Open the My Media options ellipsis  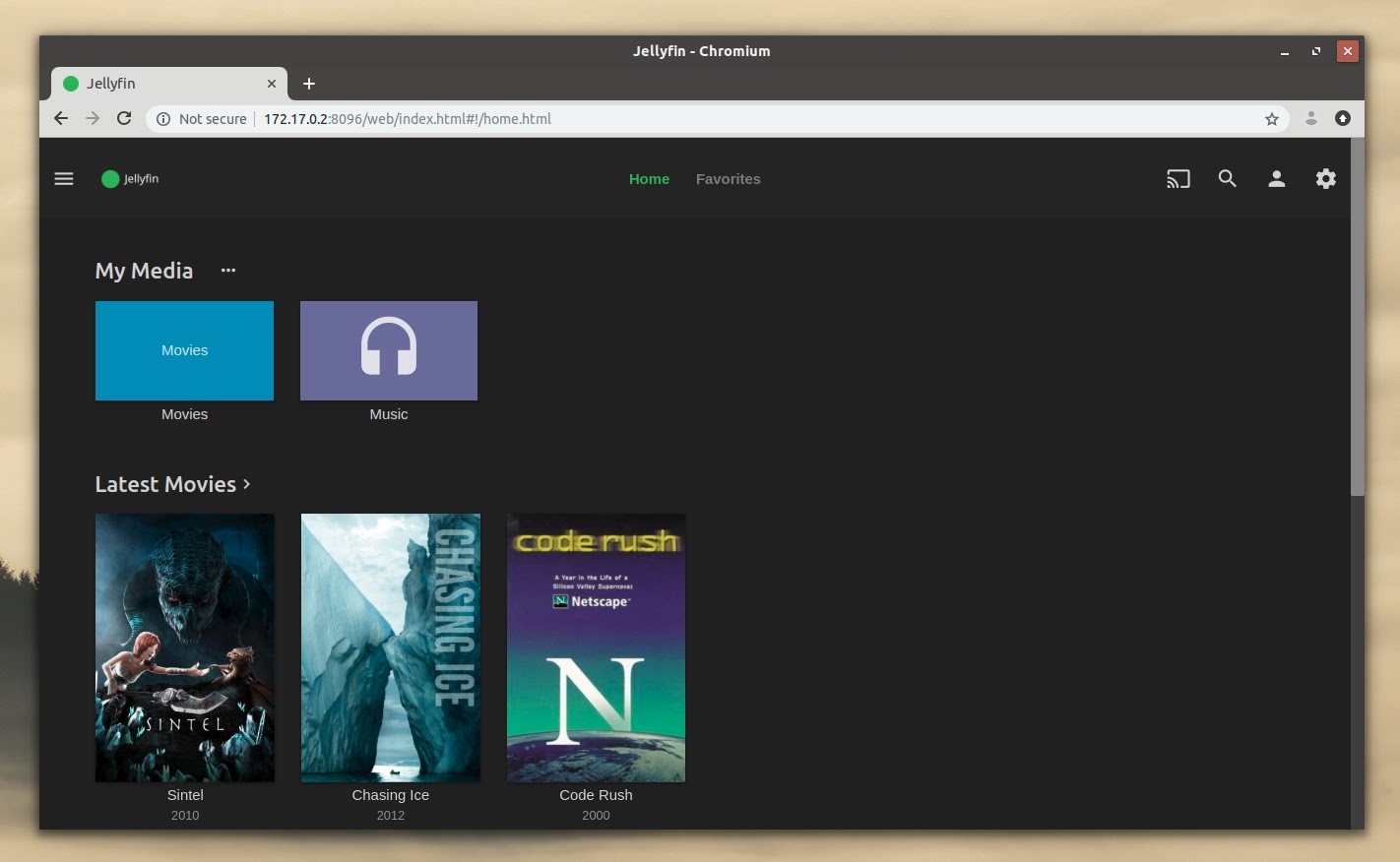227,271
